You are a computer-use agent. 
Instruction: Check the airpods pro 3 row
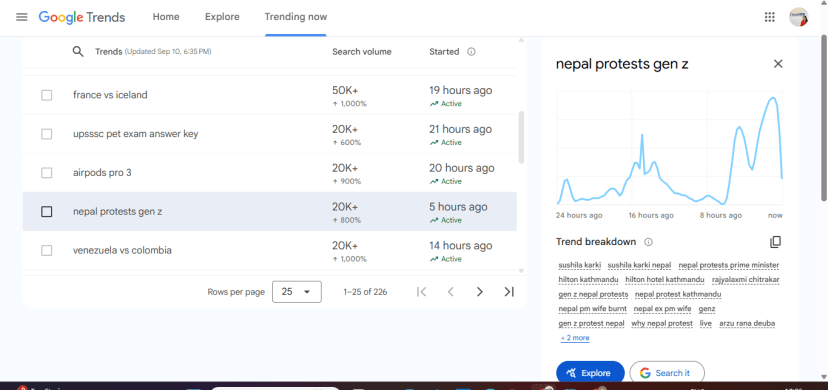(x=46, y=173)
